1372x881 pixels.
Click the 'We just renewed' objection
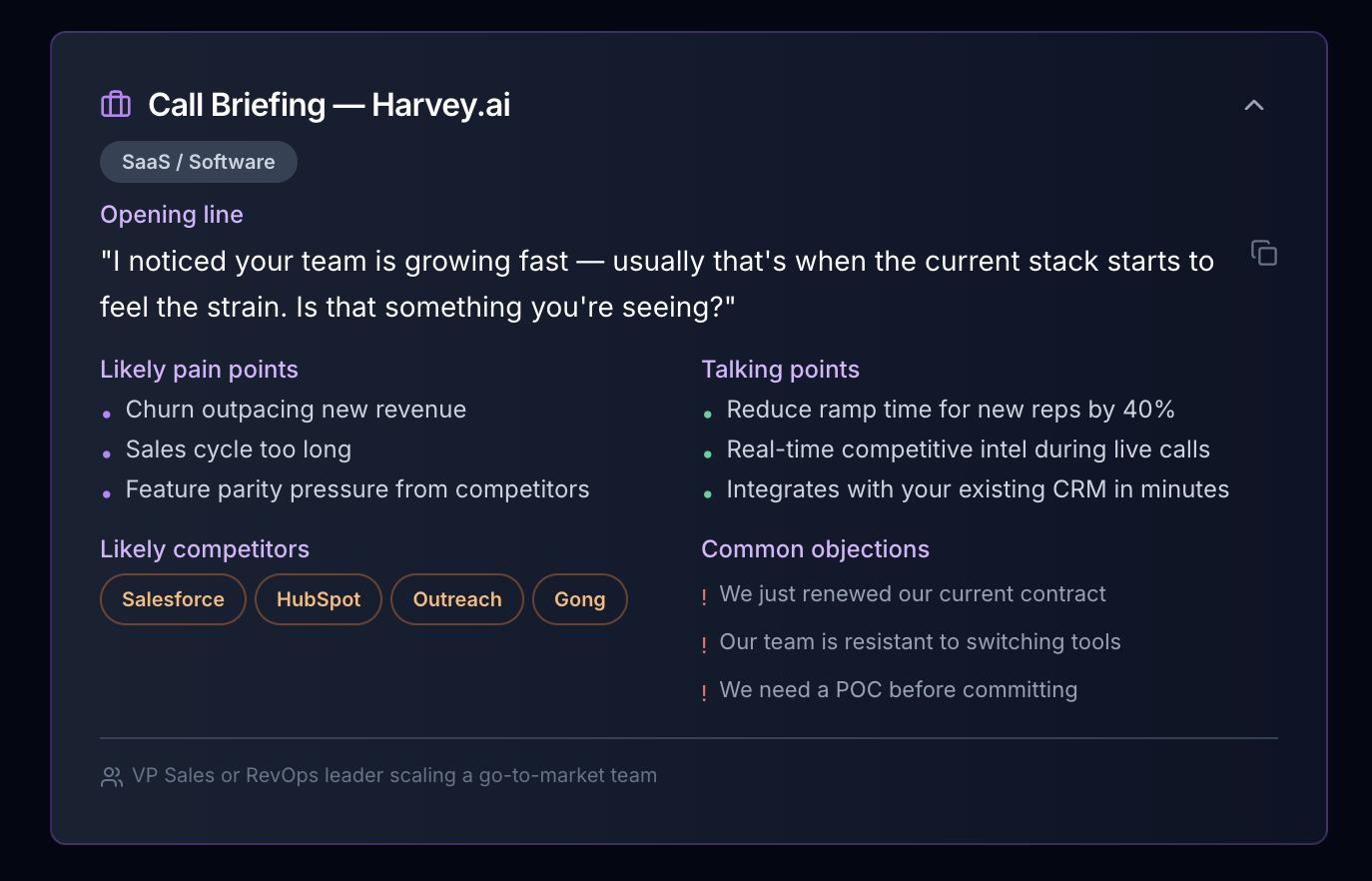pyautogui.click(x=913, y=594)
